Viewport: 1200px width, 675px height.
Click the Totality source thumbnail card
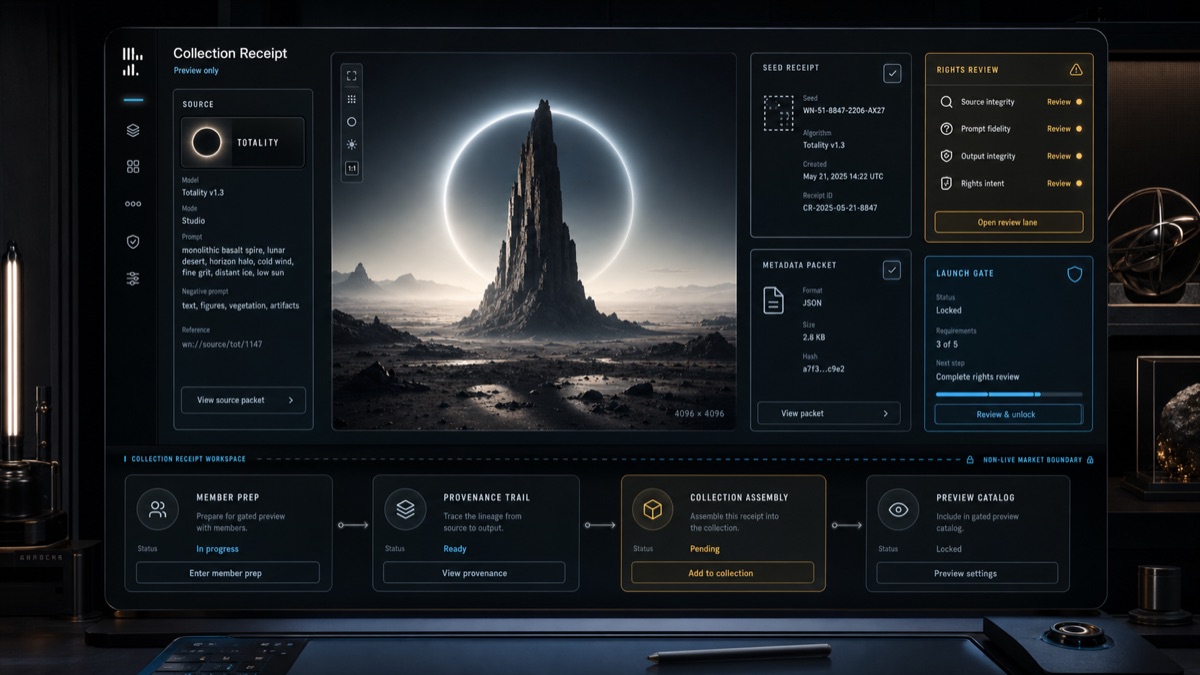[x=243, y=142]
